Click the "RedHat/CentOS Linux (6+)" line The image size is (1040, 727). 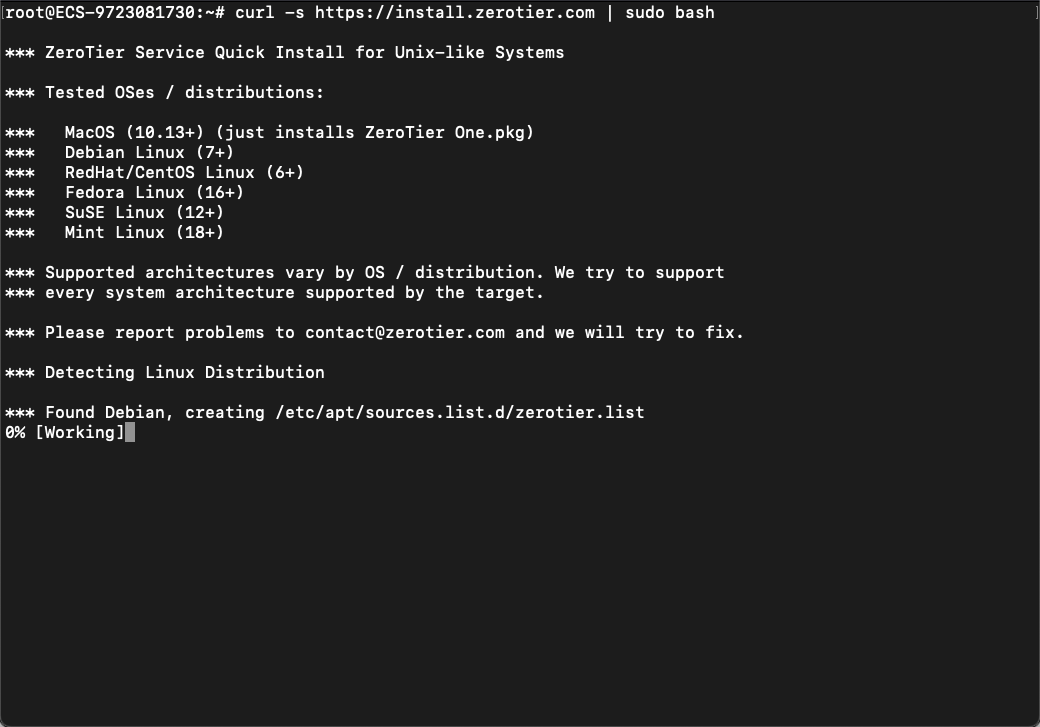point(184,173)
